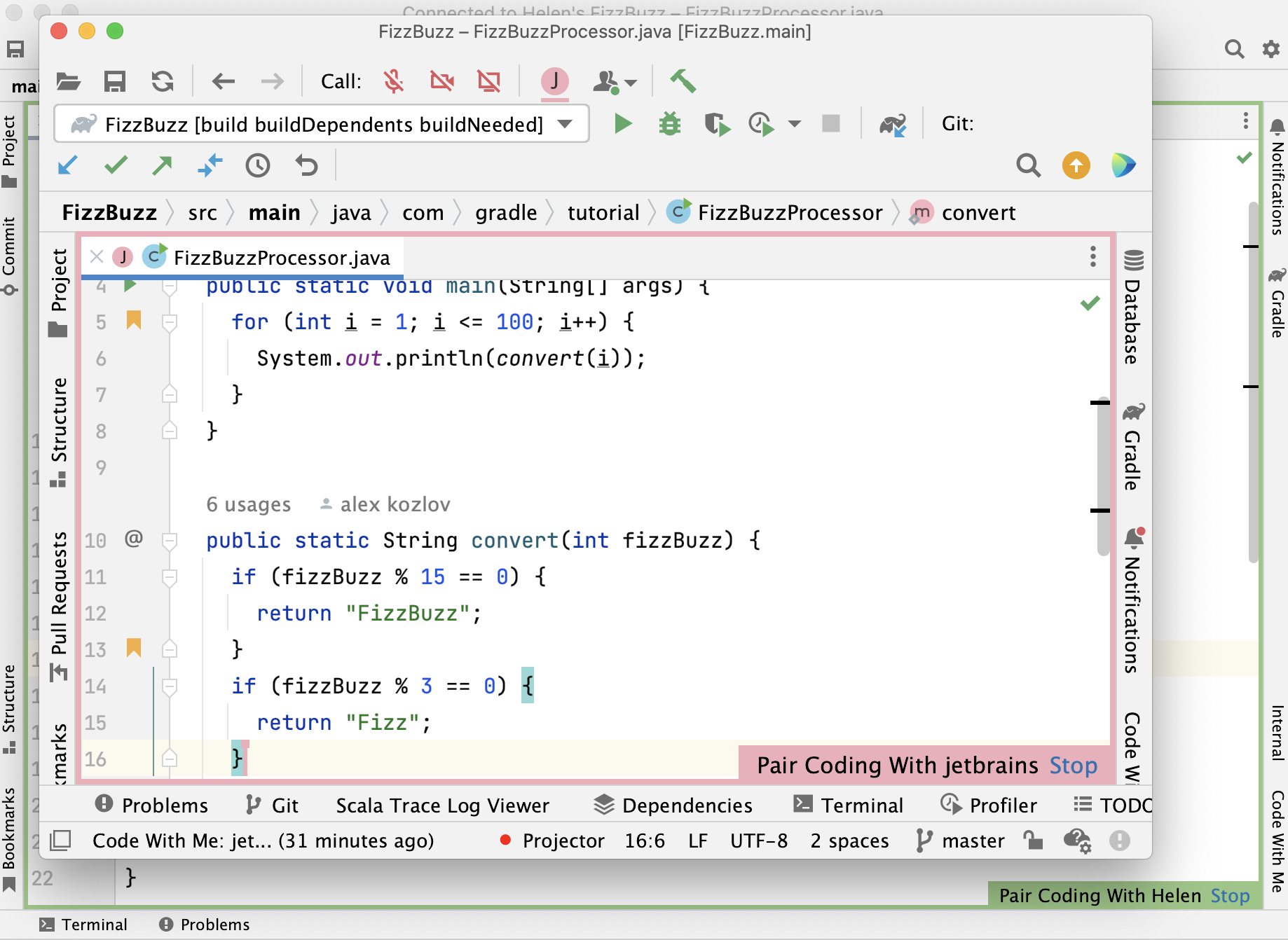Image resolution: width=1288 pixels, height=940 pixels.
Task: Reload Gradle project elephant icon
Action: click(893, 125)
